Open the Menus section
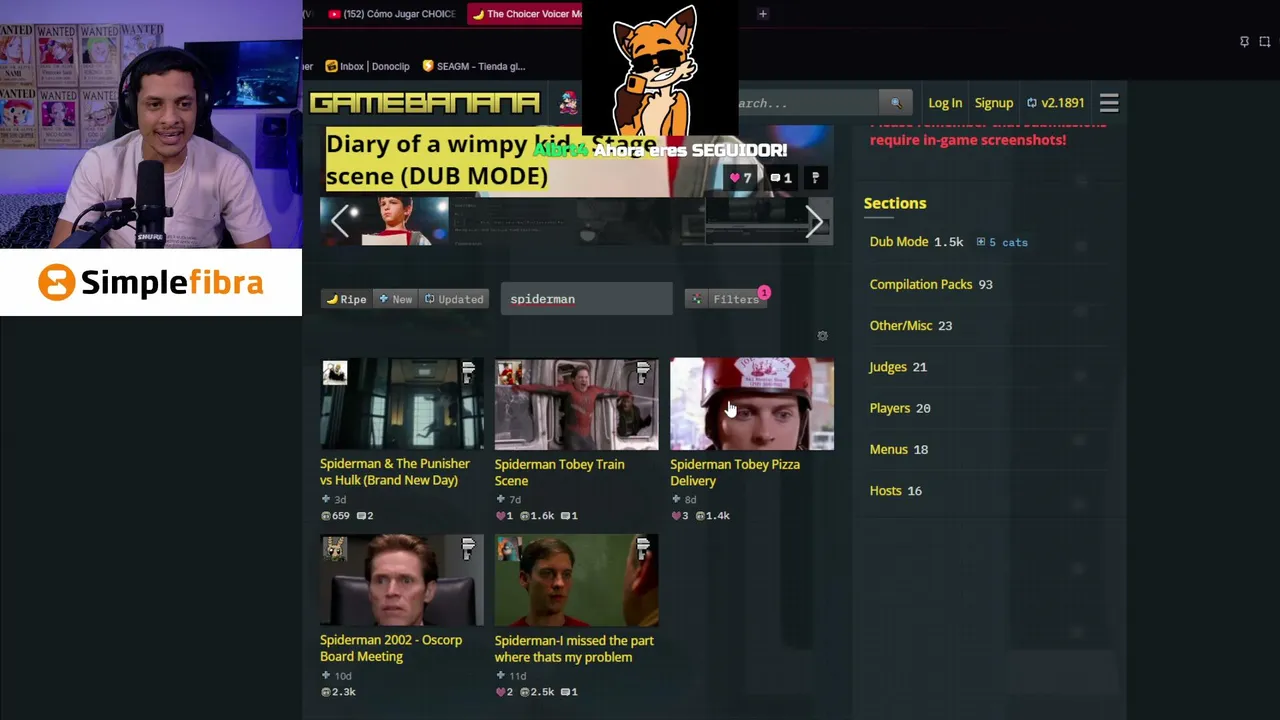This screenshot has height=720, width=1280. pos(889,449)
